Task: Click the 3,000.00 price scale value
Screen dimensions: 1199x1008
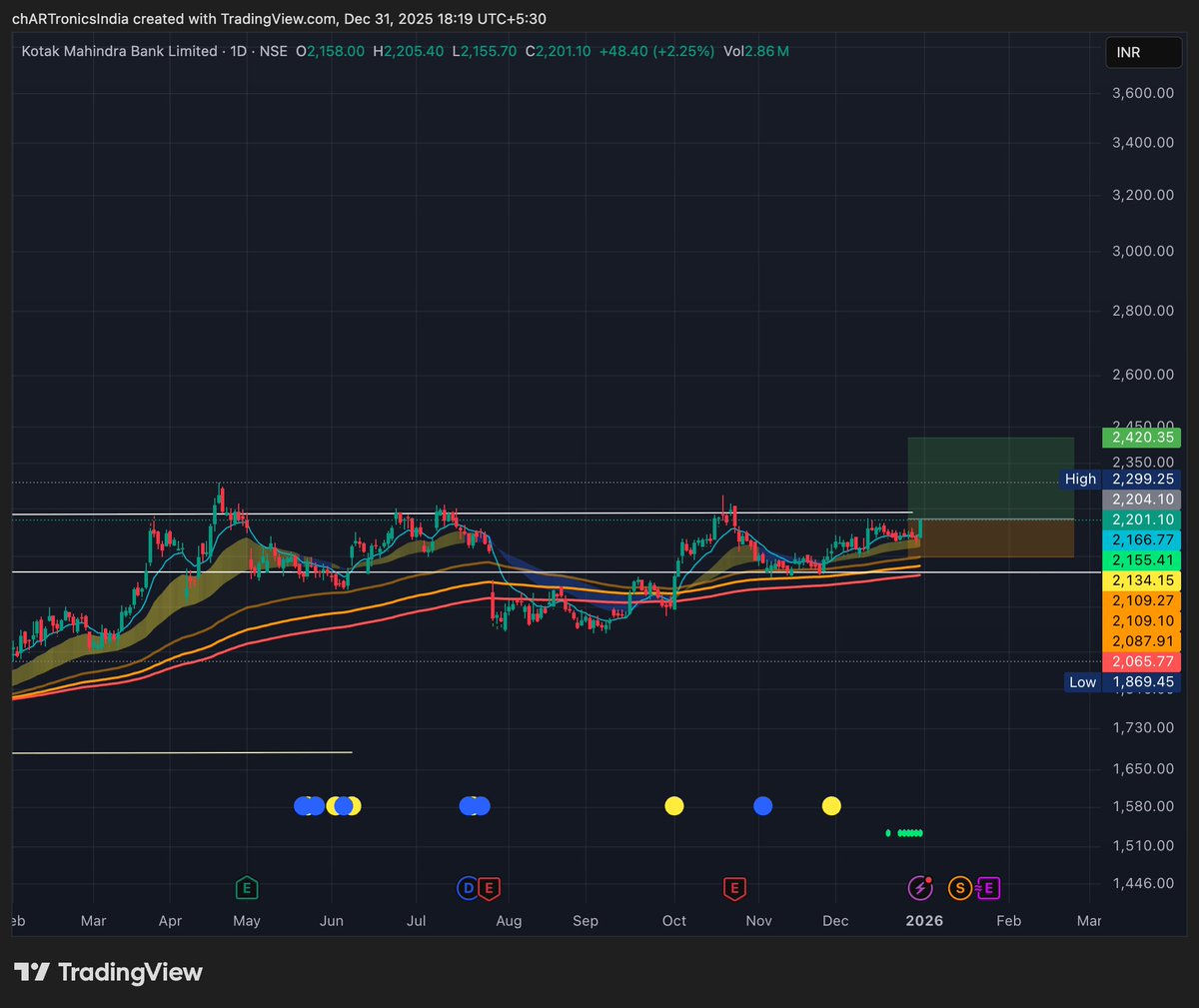Action: [1143, 251]
